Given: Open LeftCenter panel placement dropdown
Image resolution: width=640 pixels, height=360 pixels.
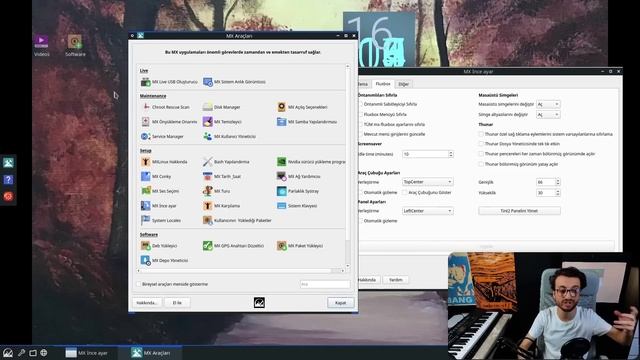Looking at the screenshot, I should (x=427, y=211).
